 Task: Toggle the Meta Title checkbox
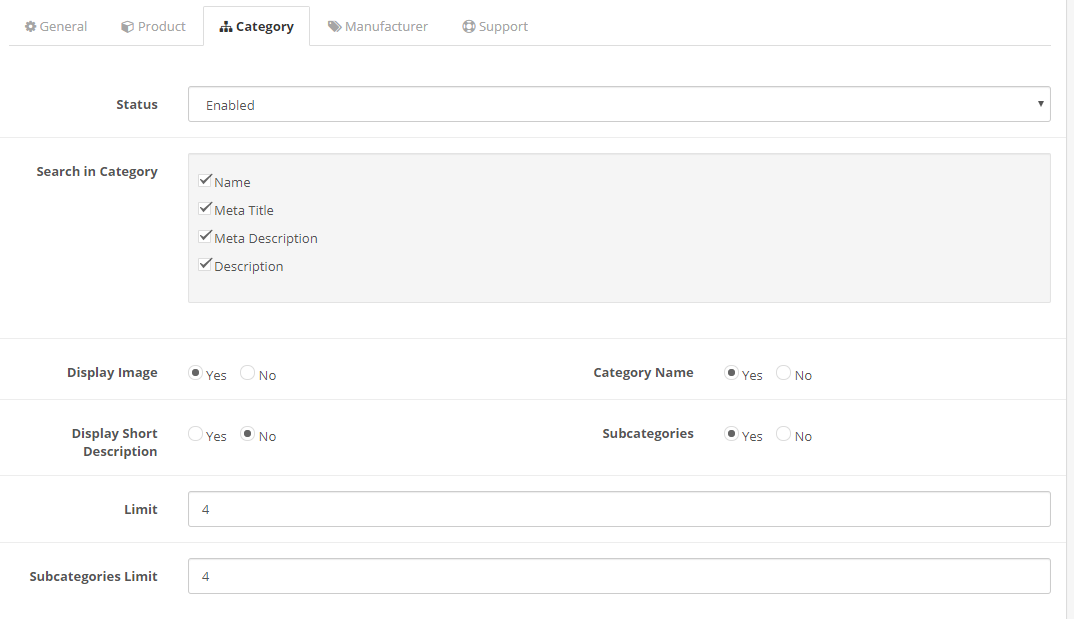click(x=205, y=209)
